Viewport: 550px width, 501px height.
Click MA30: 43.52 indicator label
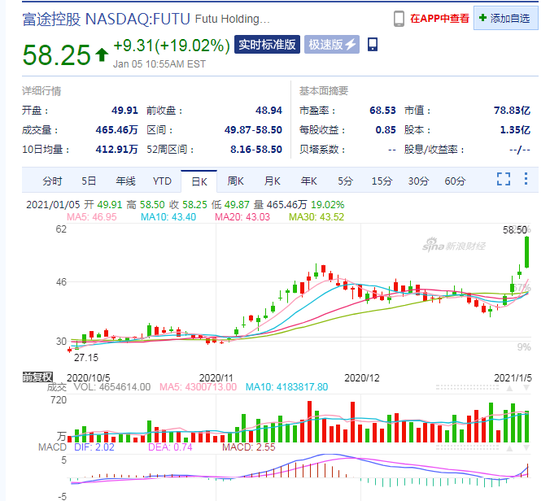point(316,217)
